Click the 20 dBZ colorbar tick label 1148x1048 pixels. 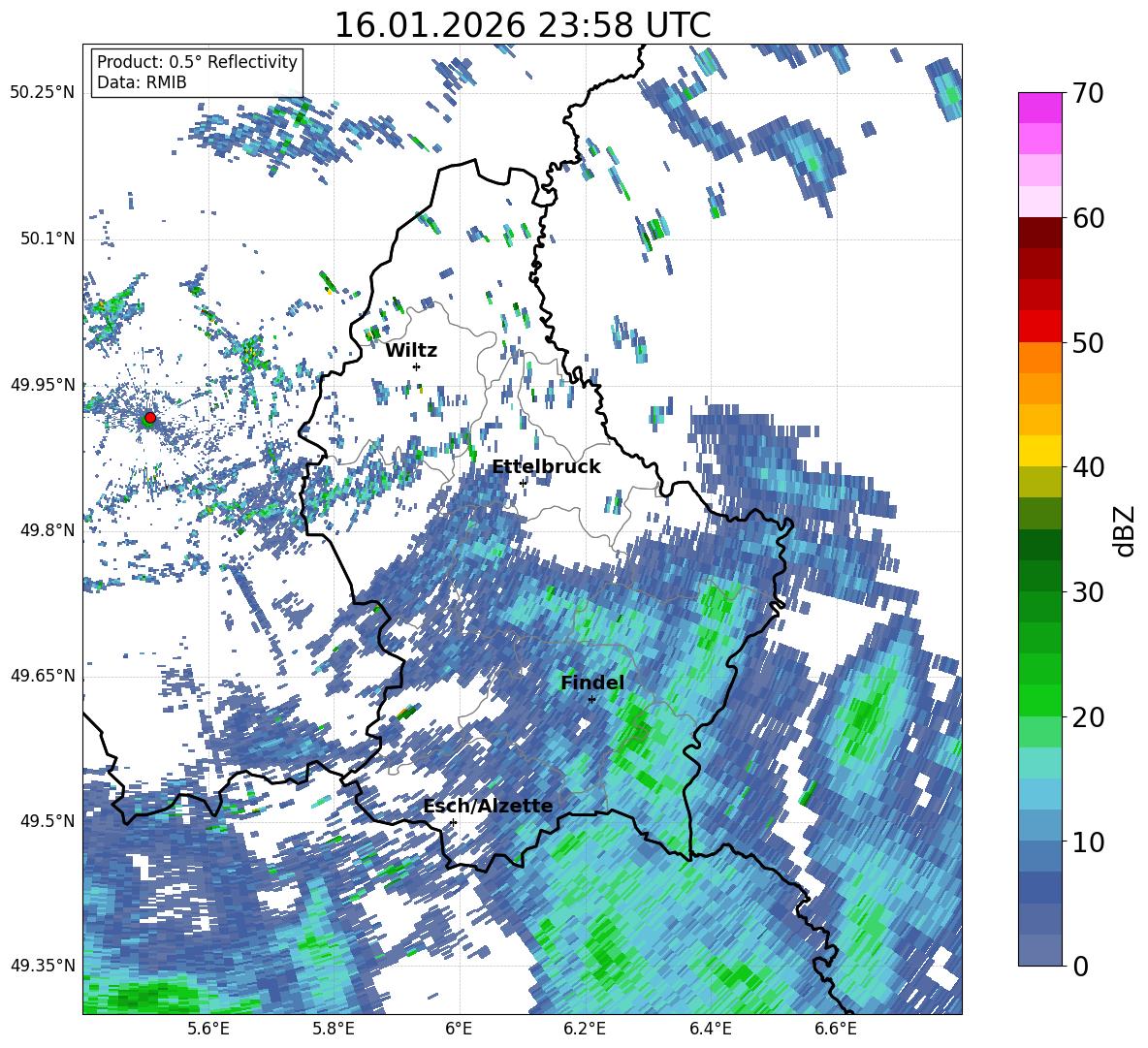pyautogui.click(x=1088, y=716)
